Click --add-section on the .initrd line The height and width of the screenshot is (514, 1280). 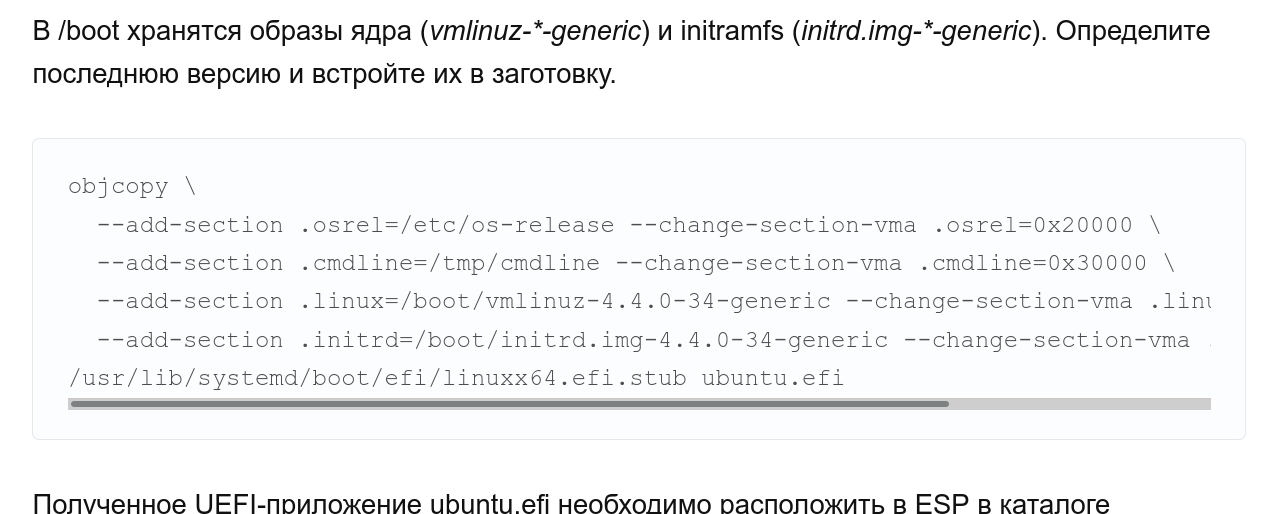[190, 340]
